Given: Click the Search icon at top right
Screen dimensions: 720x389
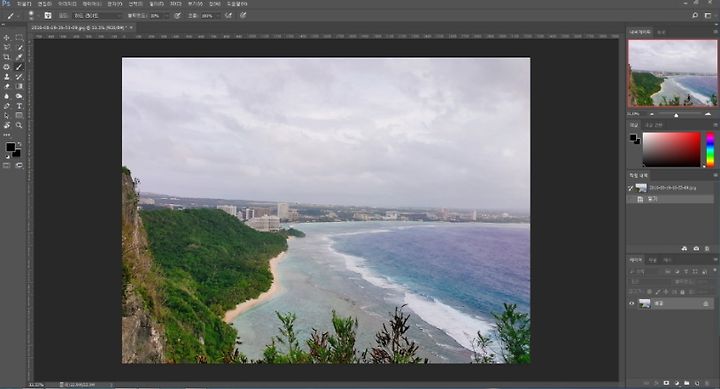Looking at the screenshot, I should point(695,15).
